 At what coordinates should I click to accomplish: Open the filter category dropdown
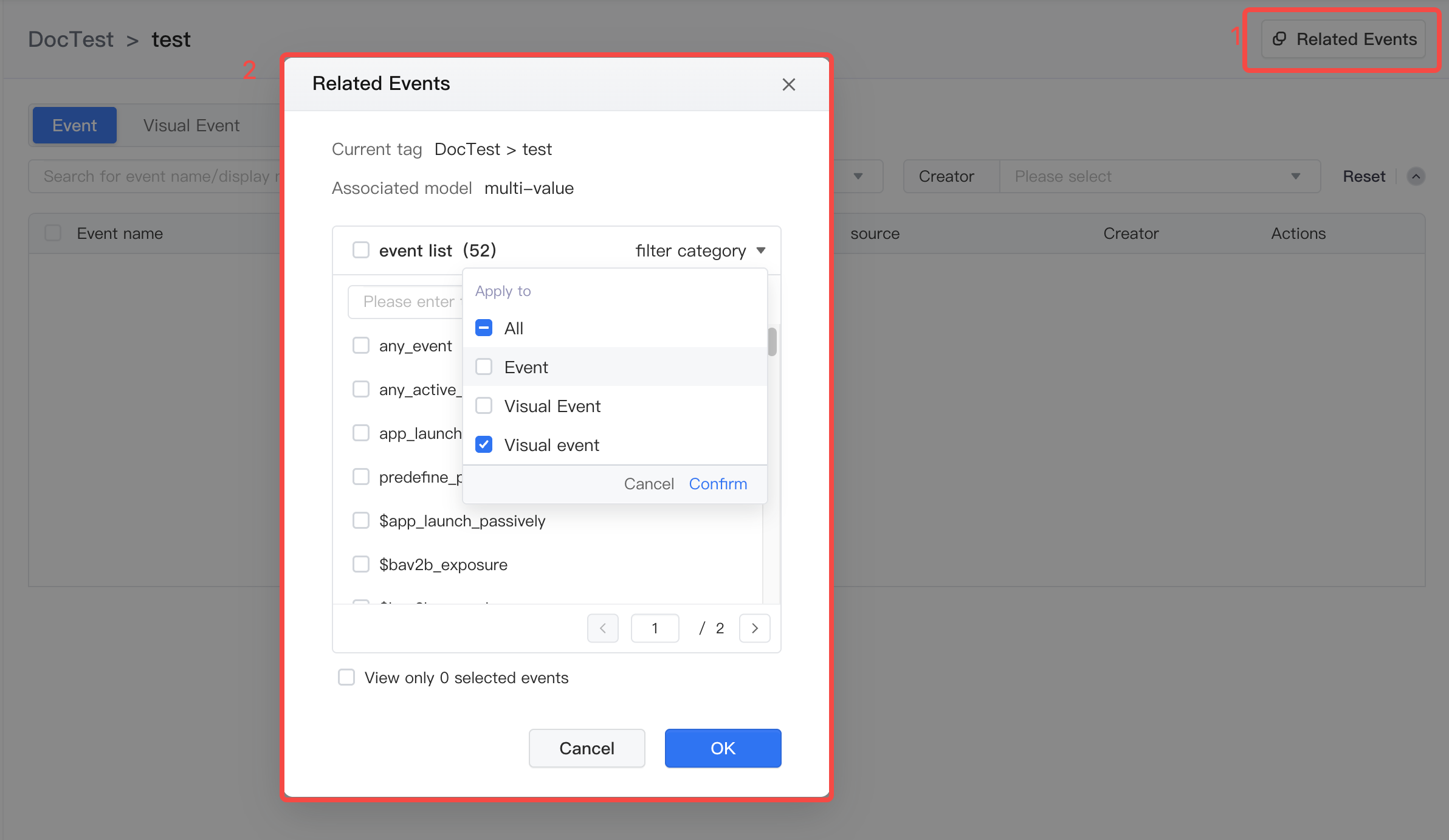pos(700,250)
